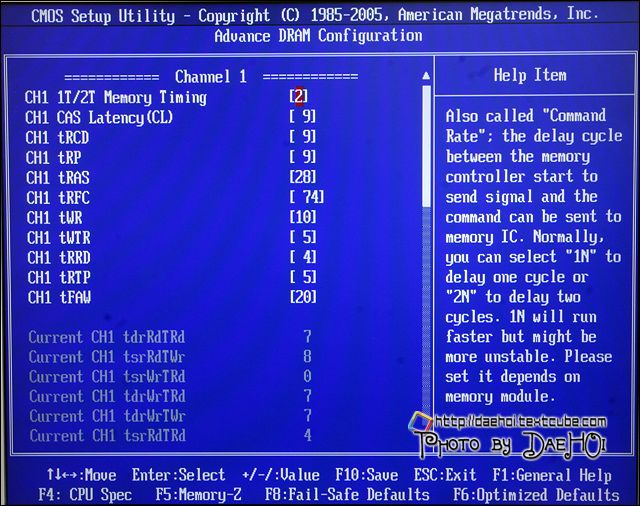Click the Current CH1 tsrWrTRd row

coord(170,377)
